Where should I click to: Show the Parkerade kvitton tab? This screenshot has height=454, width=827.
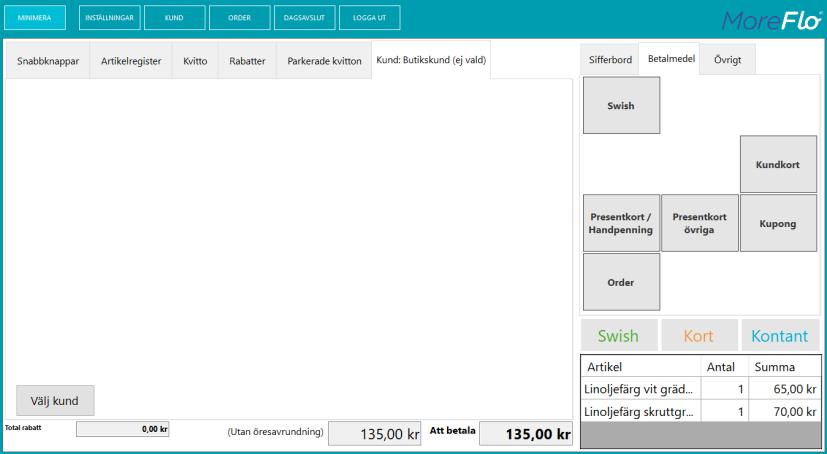[x=324, y=61]
